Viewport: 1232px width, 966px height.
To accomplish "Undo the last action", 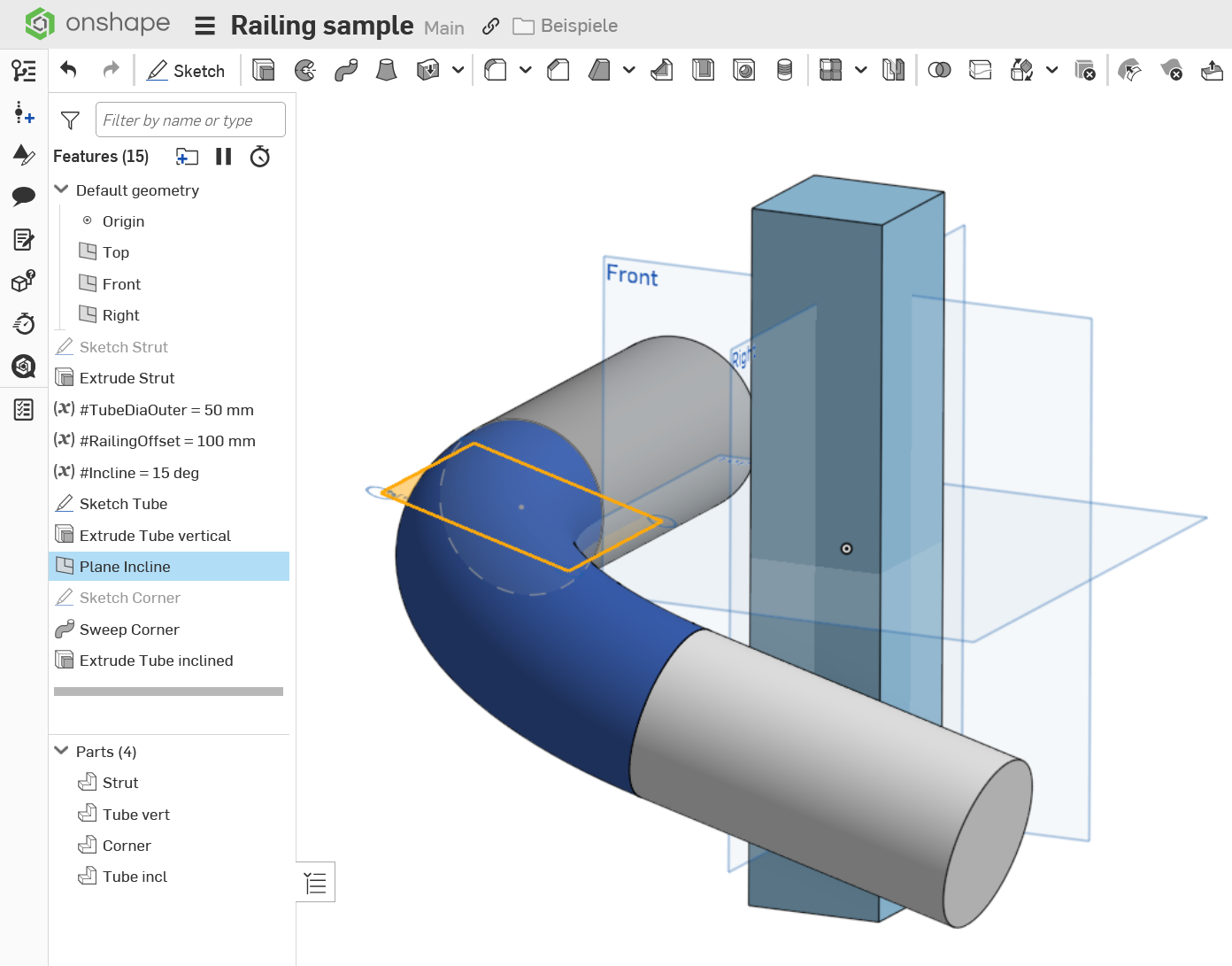I will (69, 70).
